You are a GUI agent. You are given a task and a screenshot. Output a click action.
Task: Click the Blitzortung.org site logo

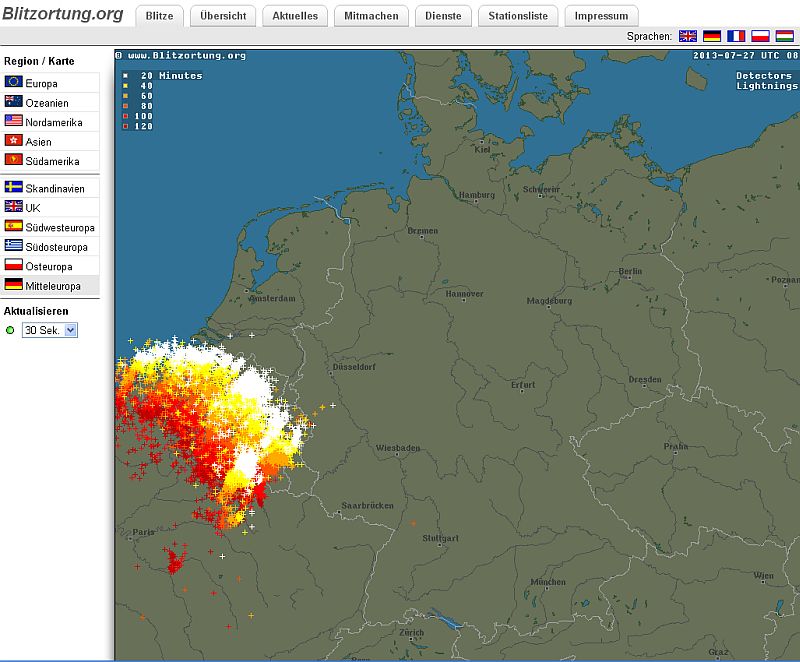62,14
